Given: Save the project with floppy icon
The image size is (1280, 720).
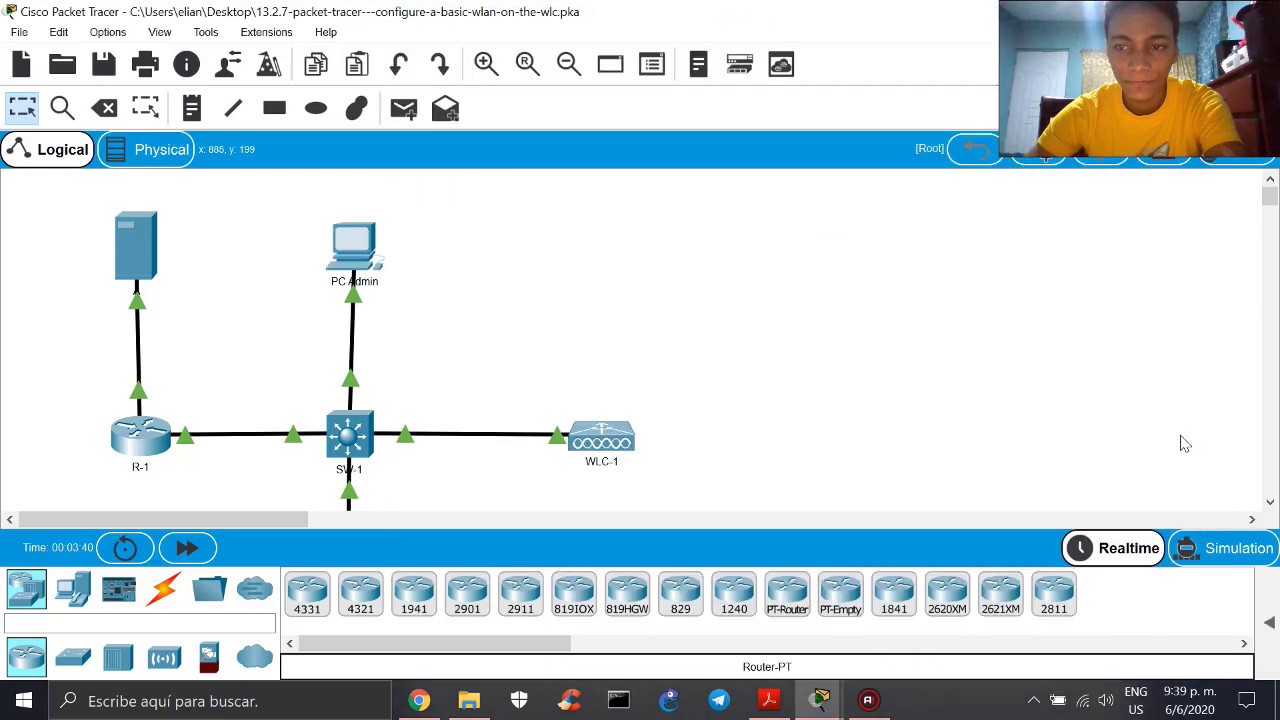Looking at the screenshot, I should (x=104, y=65).
